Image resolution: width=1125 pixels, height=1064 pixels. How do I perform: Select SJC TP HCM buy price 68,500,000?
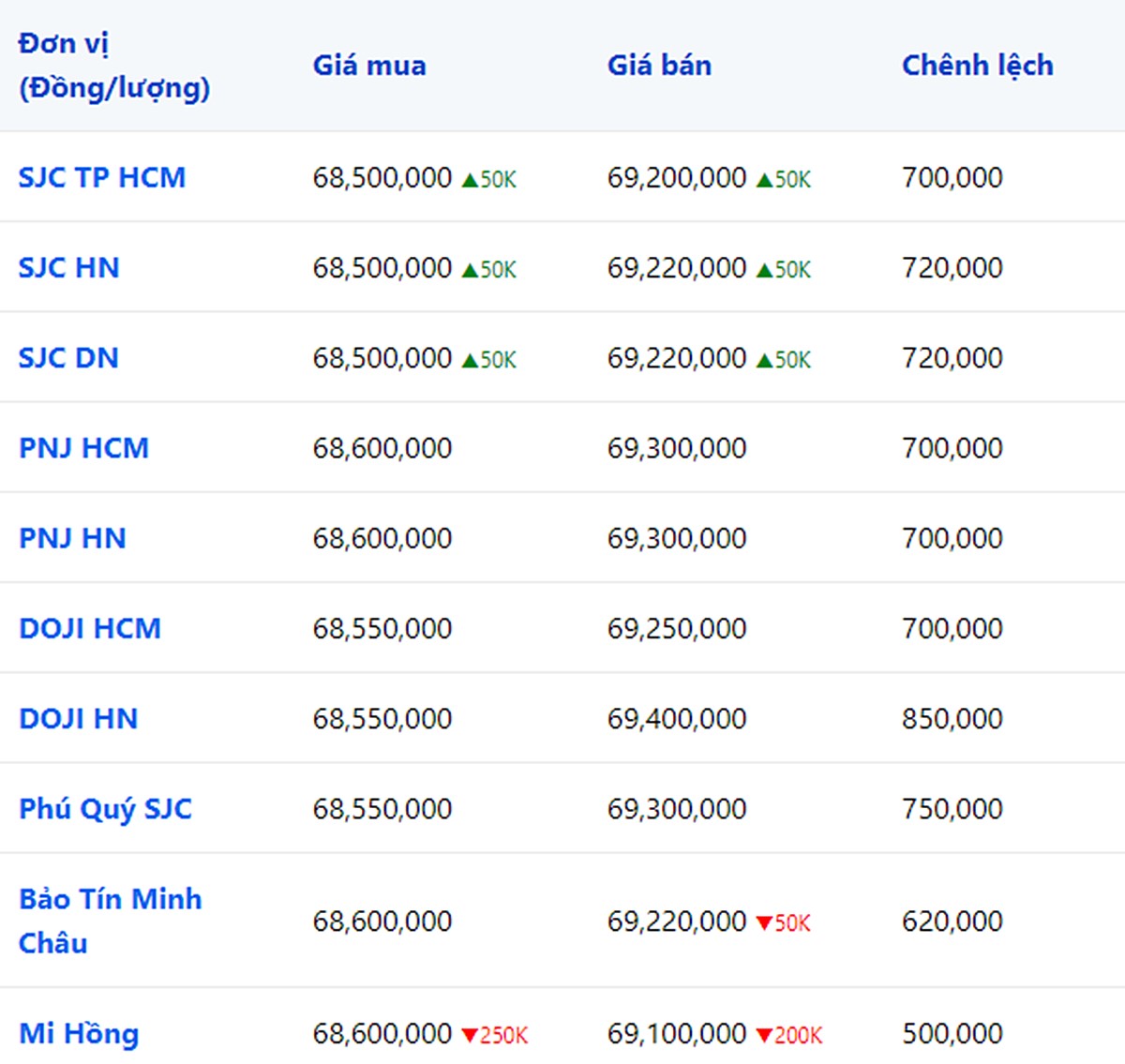point(382,177)
